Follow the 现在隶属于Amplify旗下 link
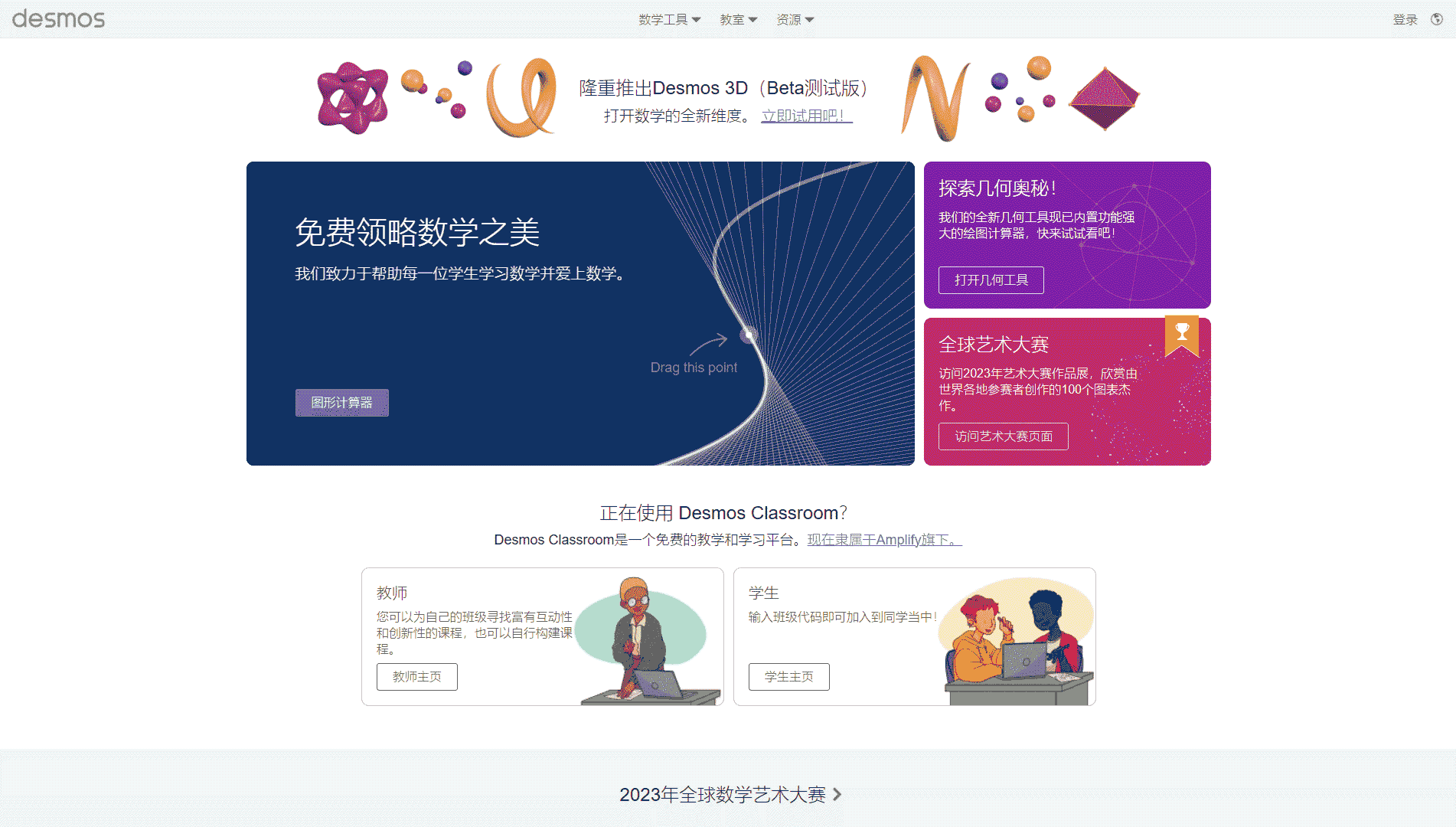 coord(884,540)
